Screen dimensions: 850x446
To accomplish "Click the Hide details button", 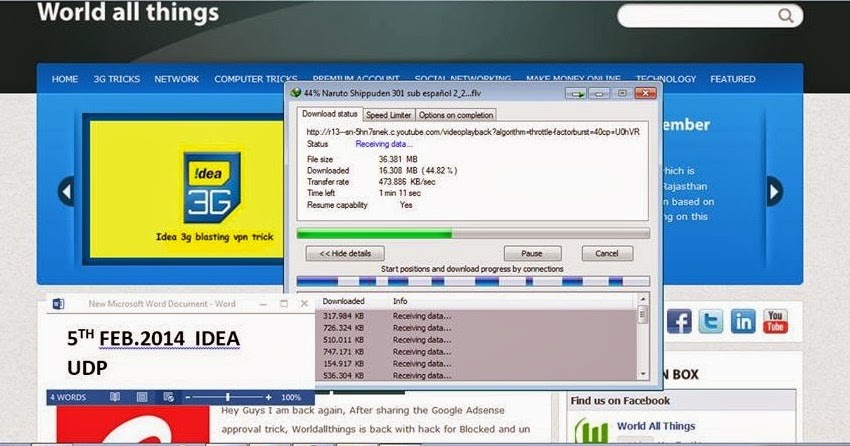I will click(x=345, y=253).
